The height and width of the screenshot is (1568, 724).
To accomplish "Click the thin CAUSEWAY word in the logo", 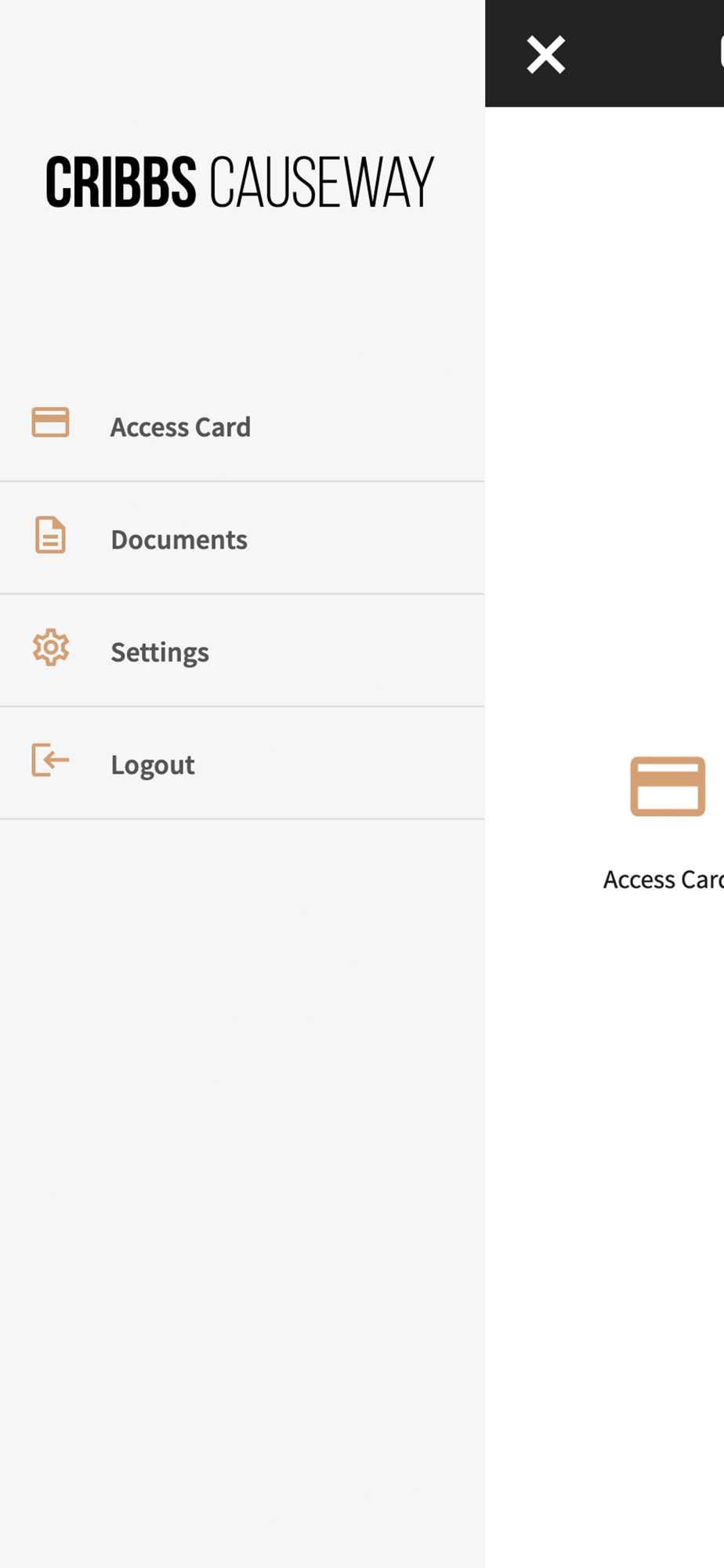I will pyautogui.click(x=321, y=182).
